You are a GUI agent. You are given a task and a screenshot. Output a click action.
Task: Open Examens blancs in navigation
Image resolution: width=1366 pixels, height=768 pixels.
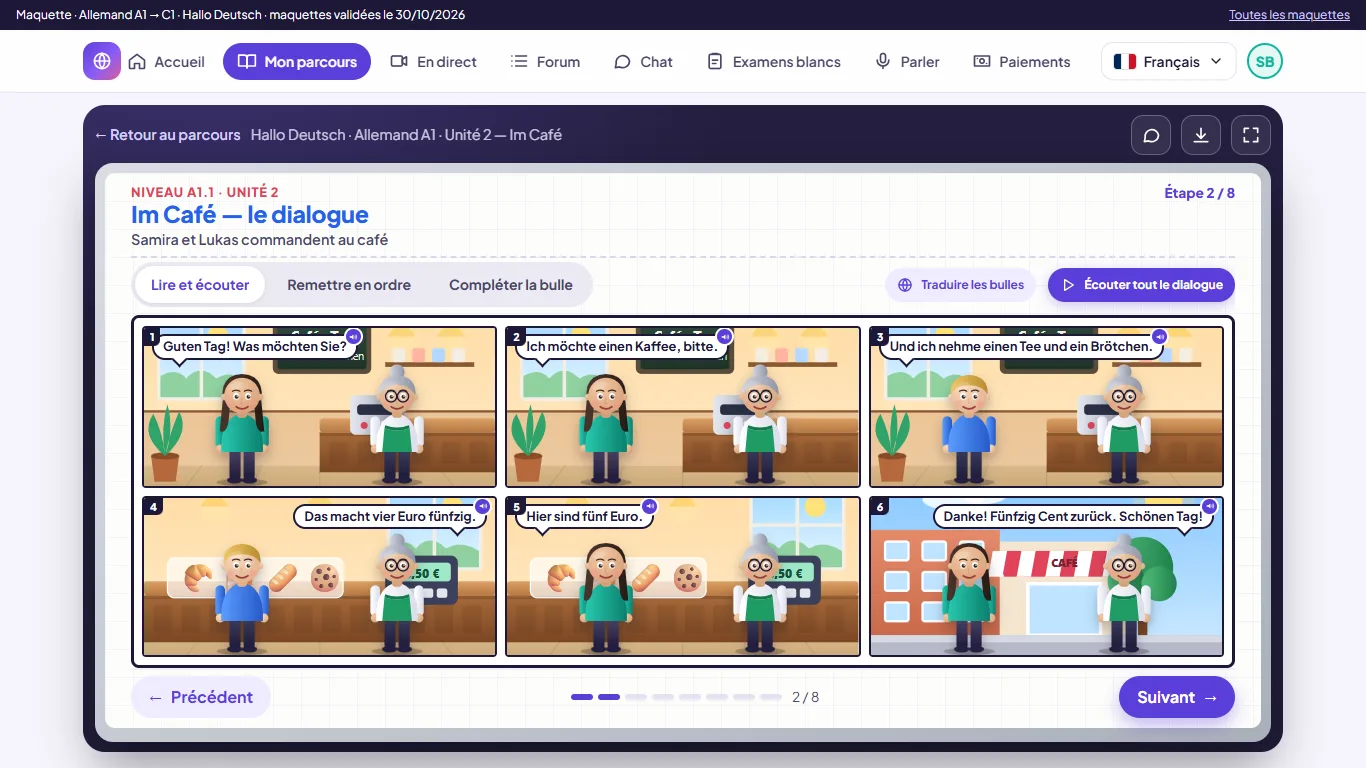click(x=774, y=61)
